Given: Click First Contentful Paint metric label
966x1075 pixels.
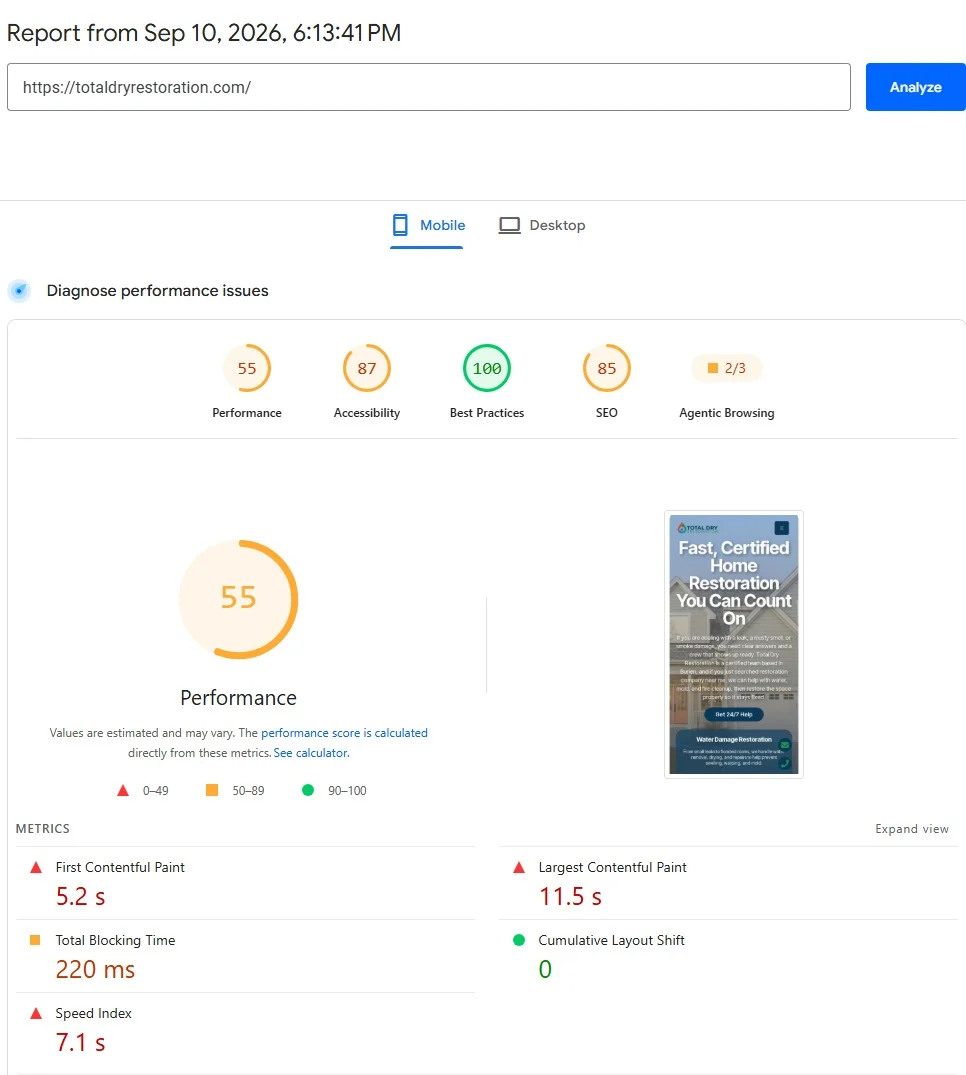Looking at the screenshot, I should click(x=120, y=867).
